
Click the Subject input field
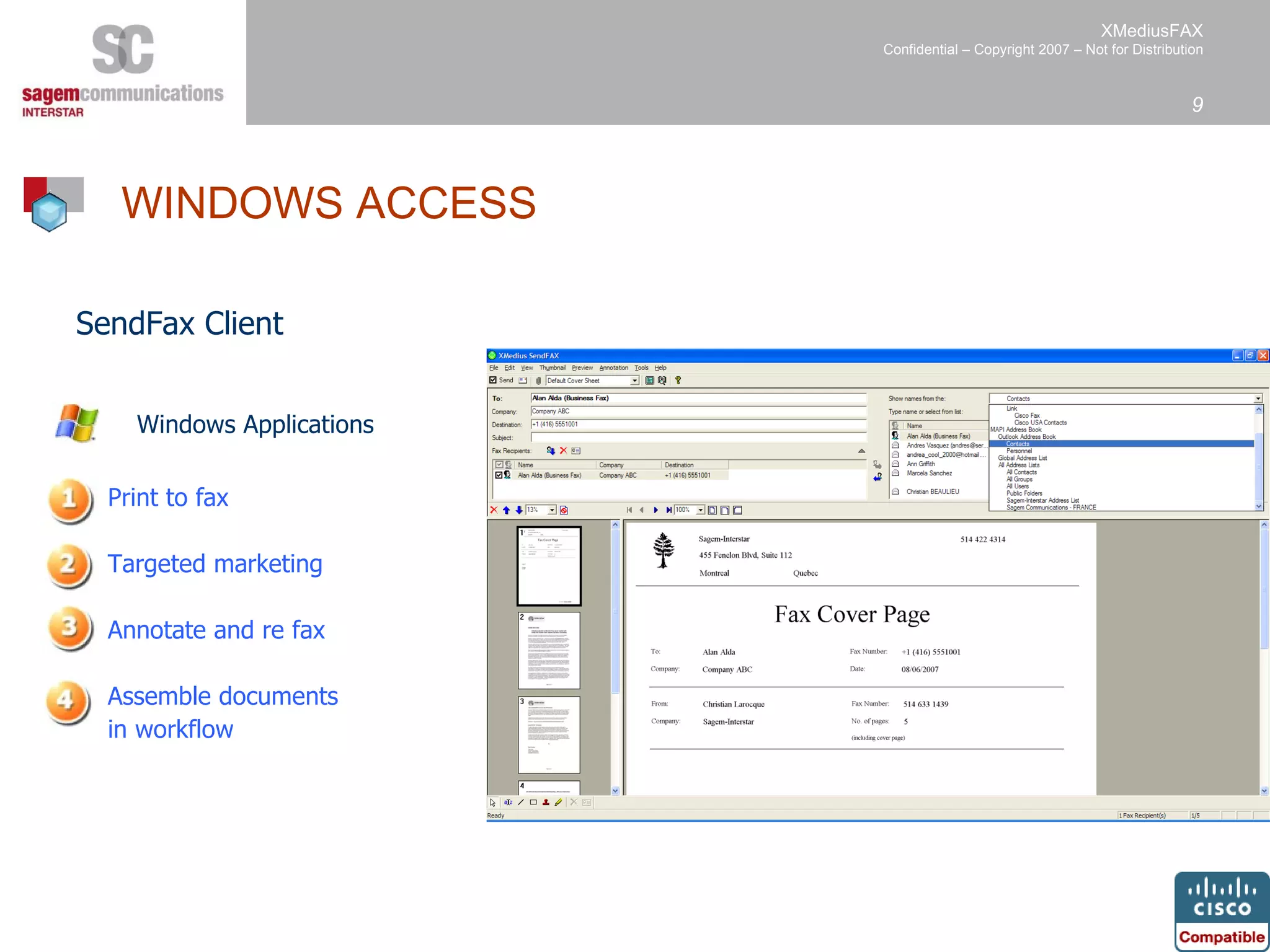tap(698, 438)
